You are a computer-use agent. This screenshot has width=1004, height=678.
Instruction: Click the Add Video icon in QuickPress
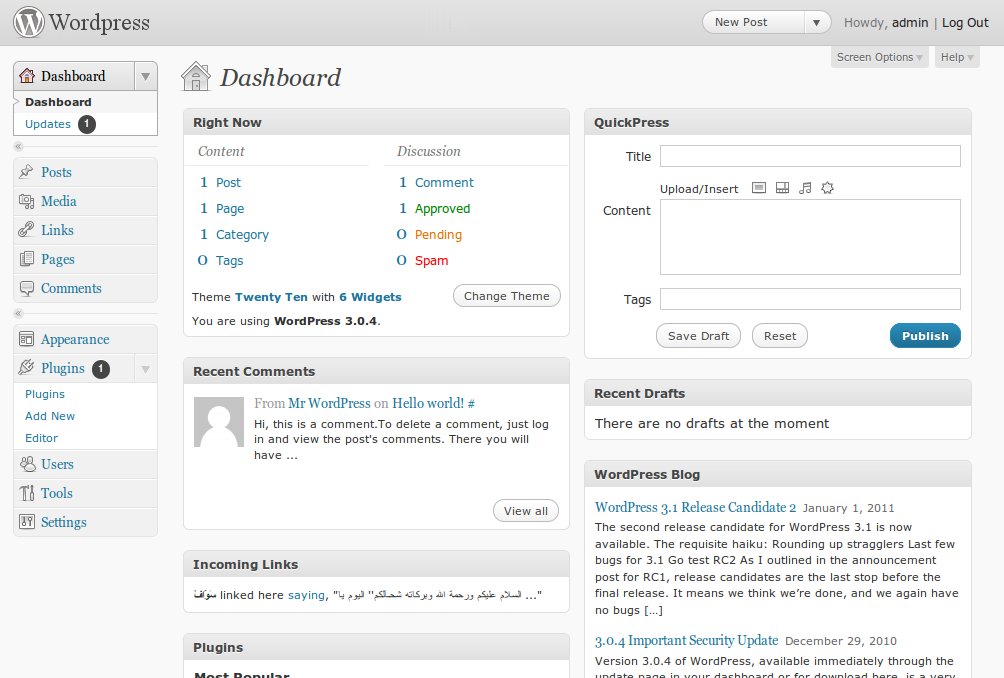pyautogui.click(x=782, y=188)
